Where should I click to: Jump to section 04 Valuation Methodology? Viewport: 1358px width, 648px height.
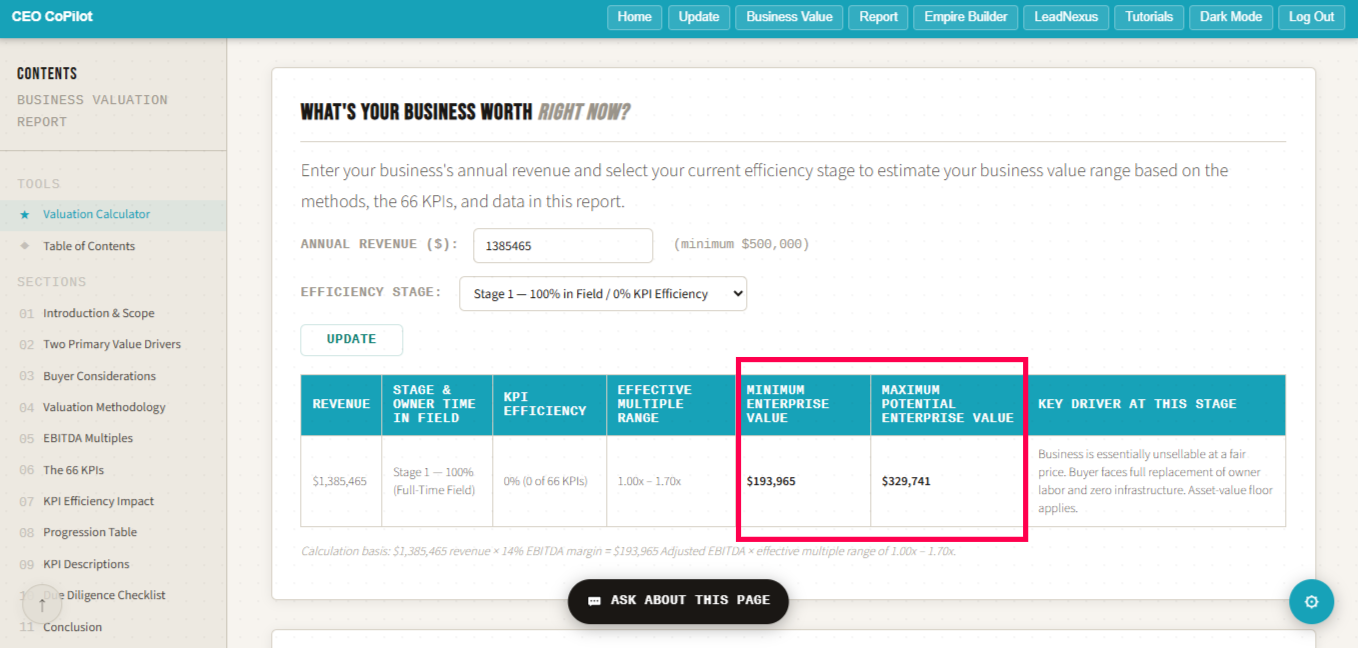click(x=104, y=407)
